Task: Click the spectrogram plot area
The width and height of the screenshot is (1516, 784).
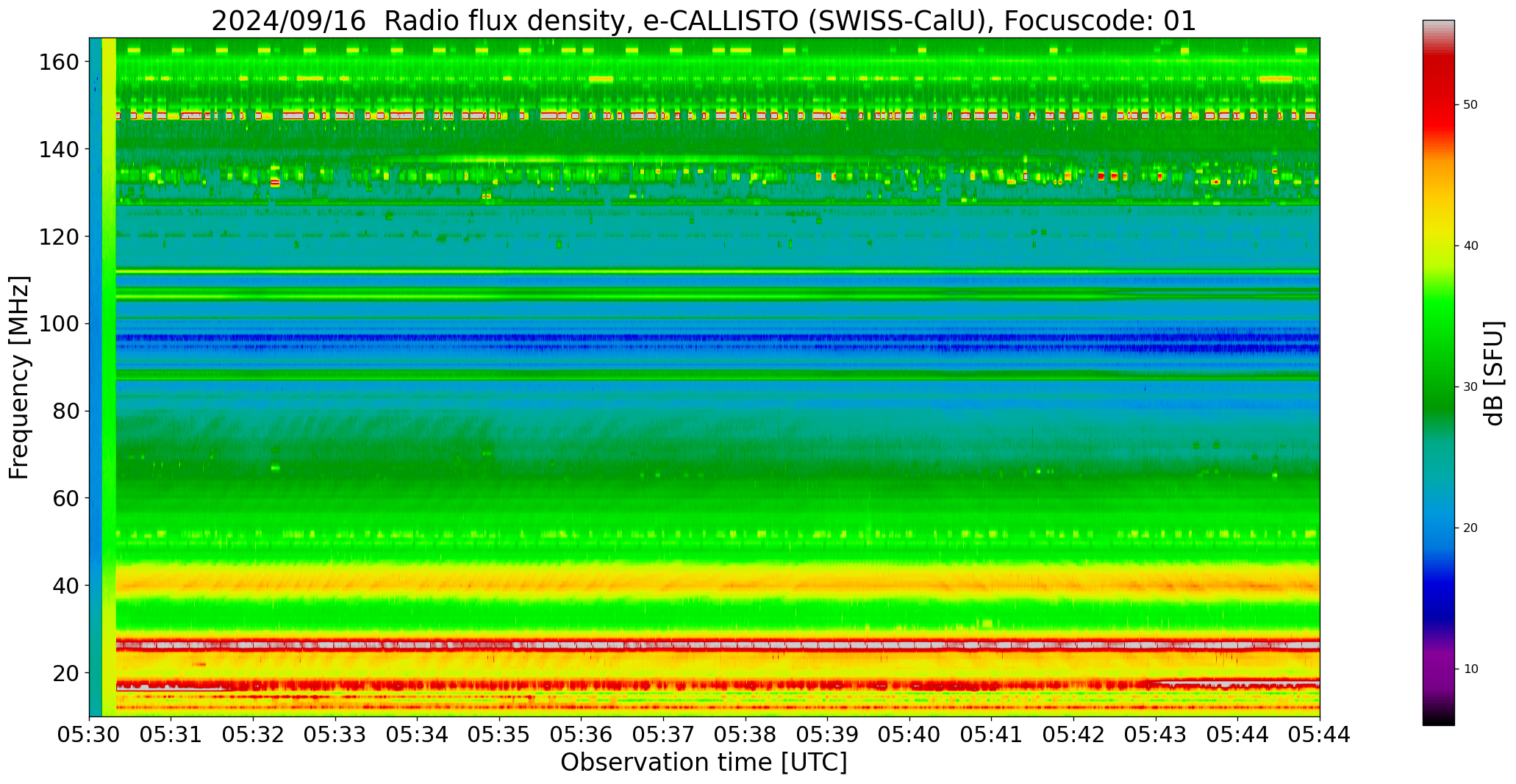Action: (704, 377)
